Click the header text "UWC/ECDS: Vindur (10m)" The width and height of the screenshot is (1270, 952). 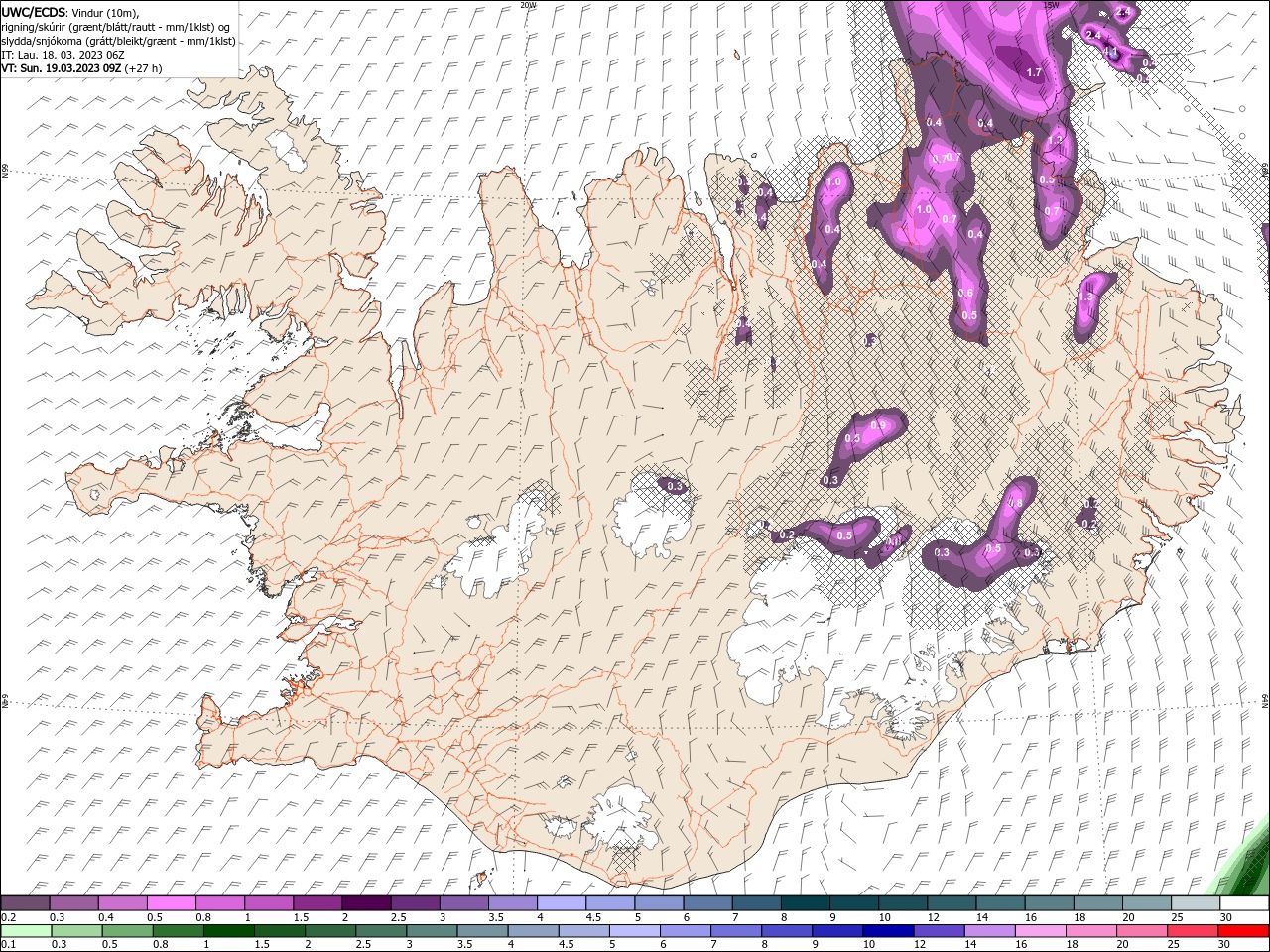coord(70,13)
